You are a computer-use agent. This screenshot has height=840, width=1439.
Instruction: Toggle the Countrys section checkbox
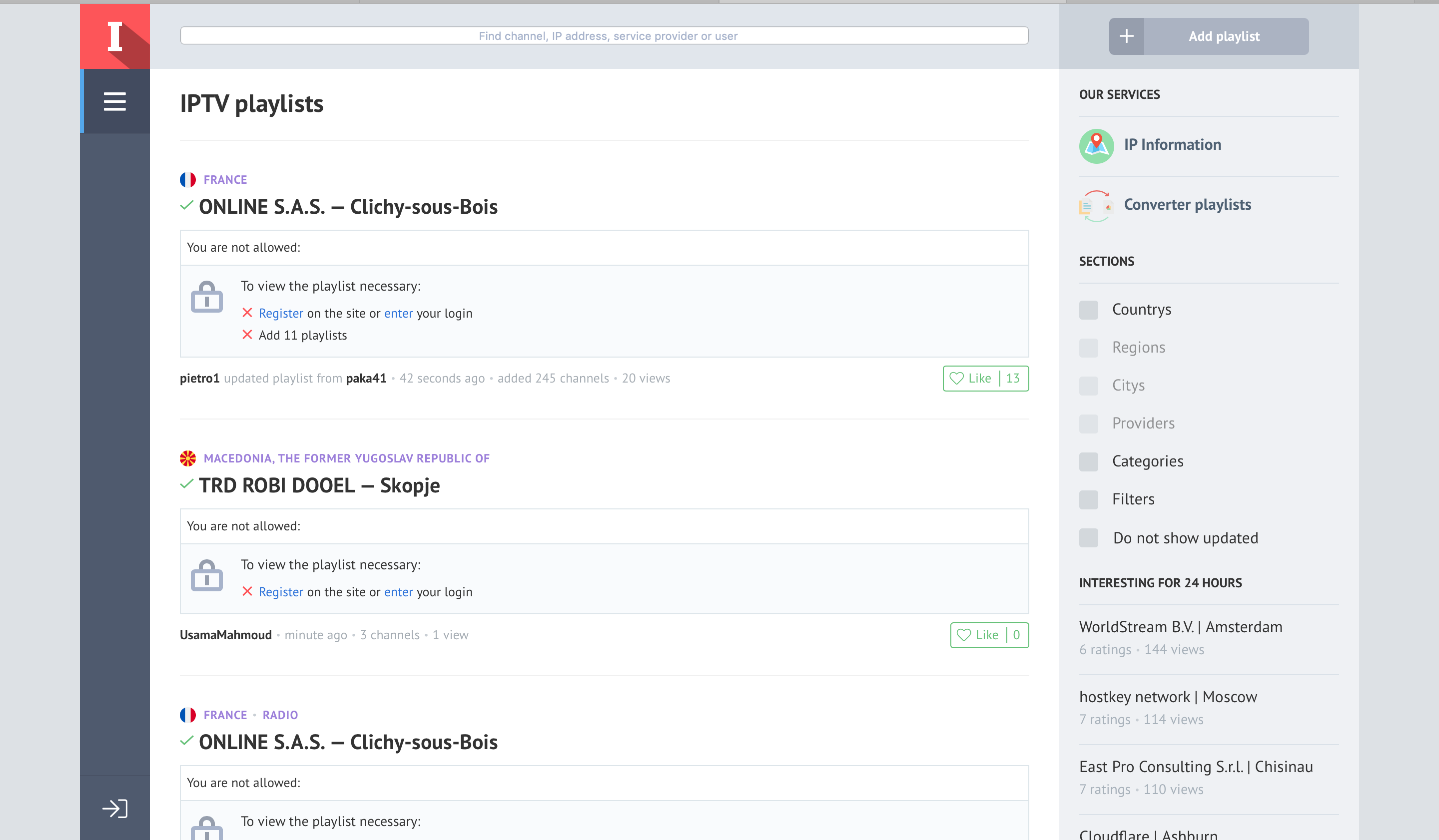1088,310
